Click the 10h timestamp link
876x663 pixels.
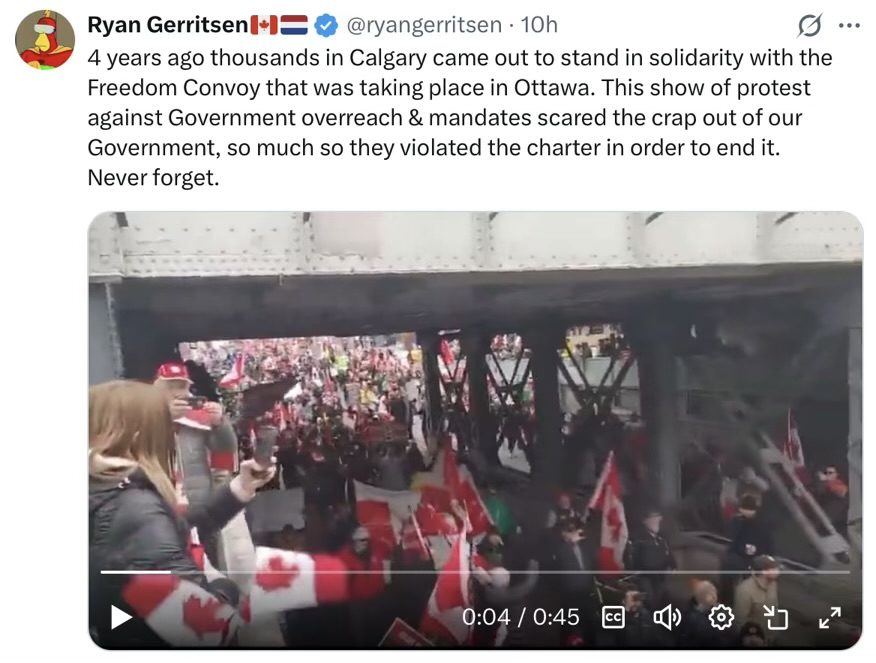click(539, 25)
